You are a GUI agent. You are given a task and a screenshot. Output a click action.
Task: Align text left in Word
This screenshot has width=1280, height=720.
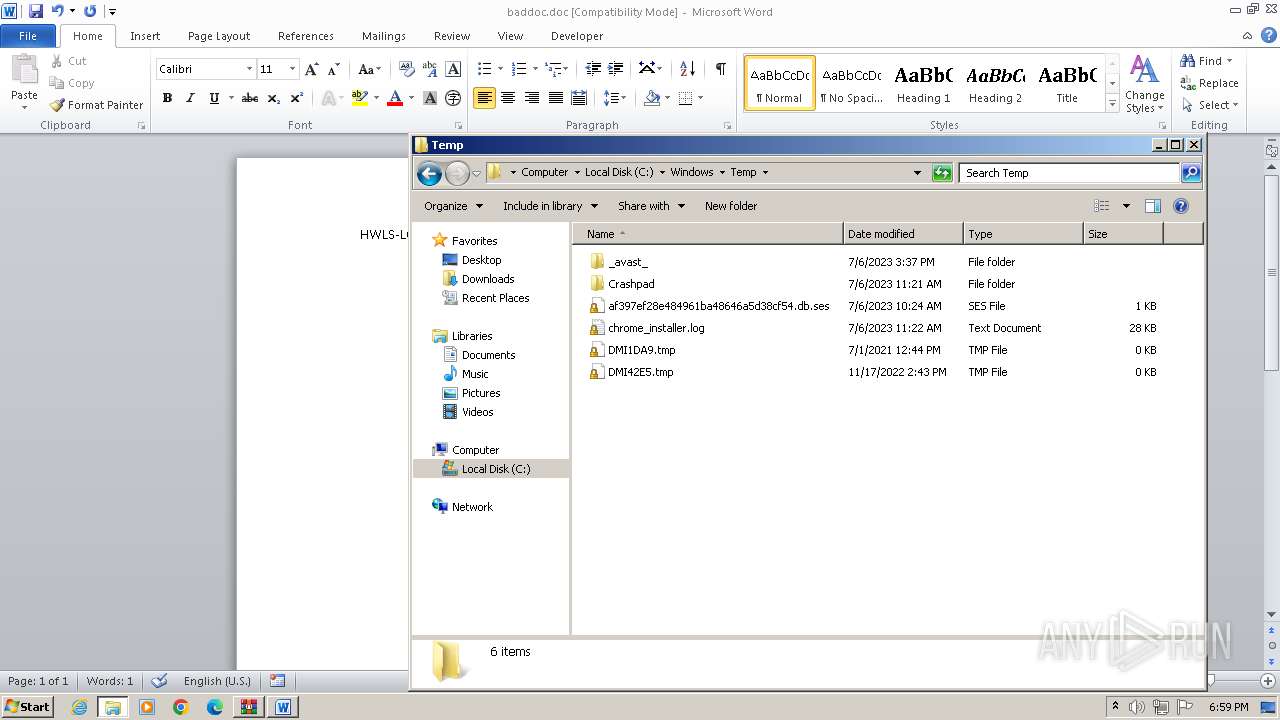click(x=484, y=98)
